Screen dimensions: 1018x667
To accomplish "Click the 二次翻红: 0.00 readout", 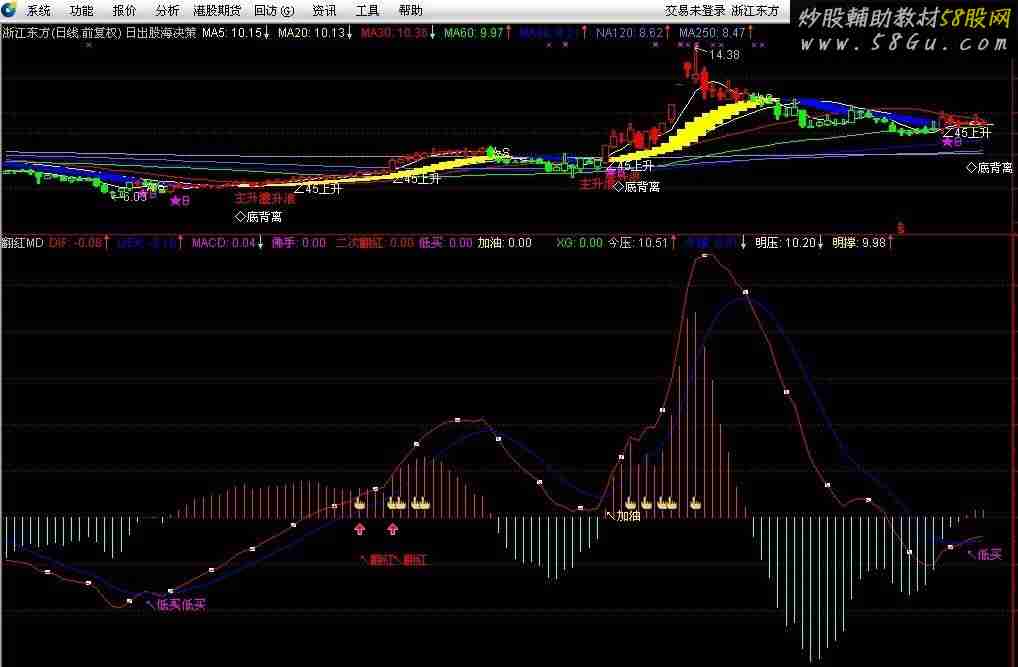I will click(375, 243).
